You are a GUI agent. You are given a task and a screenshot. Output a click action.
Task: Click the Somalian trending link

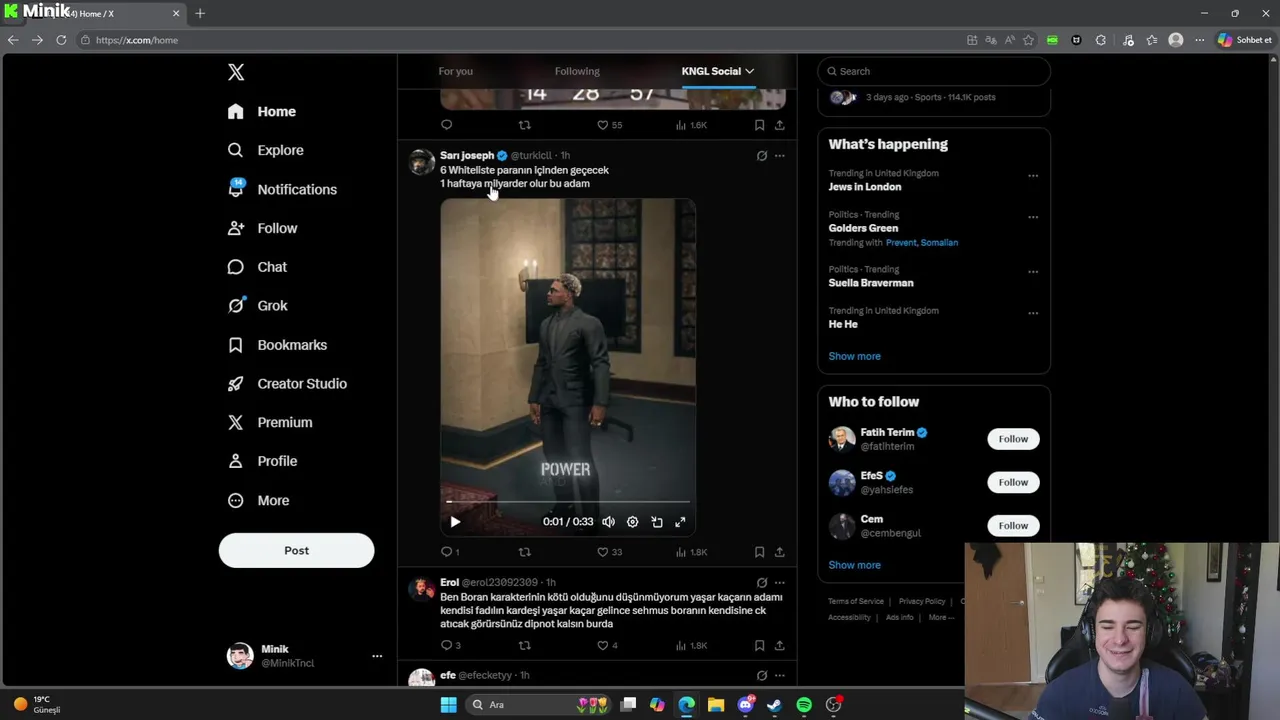[x=939, y=242]
